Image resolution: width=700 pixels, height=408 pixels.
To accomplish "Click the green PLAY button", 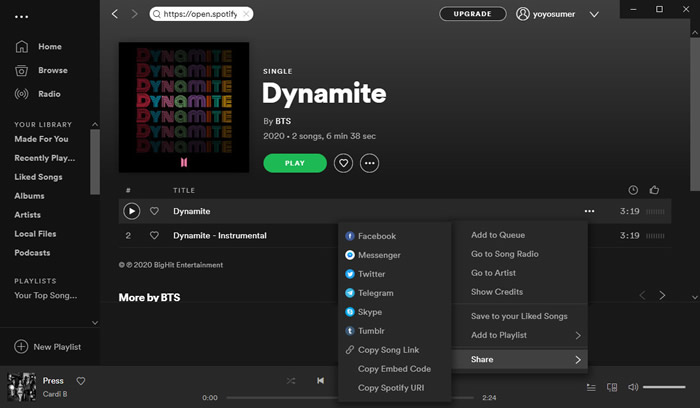I will click(x=295, y=163).
